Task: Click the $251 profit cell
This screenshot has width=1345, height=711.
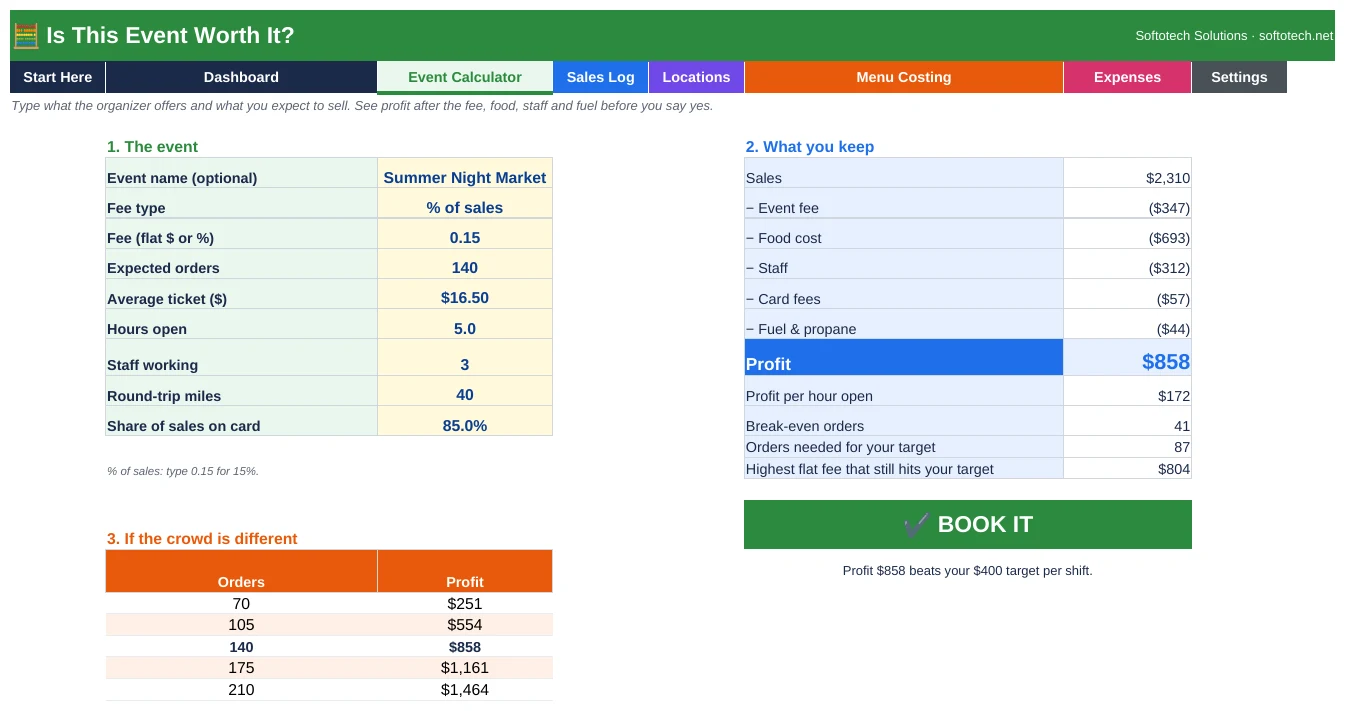Action: click(465, 603)
